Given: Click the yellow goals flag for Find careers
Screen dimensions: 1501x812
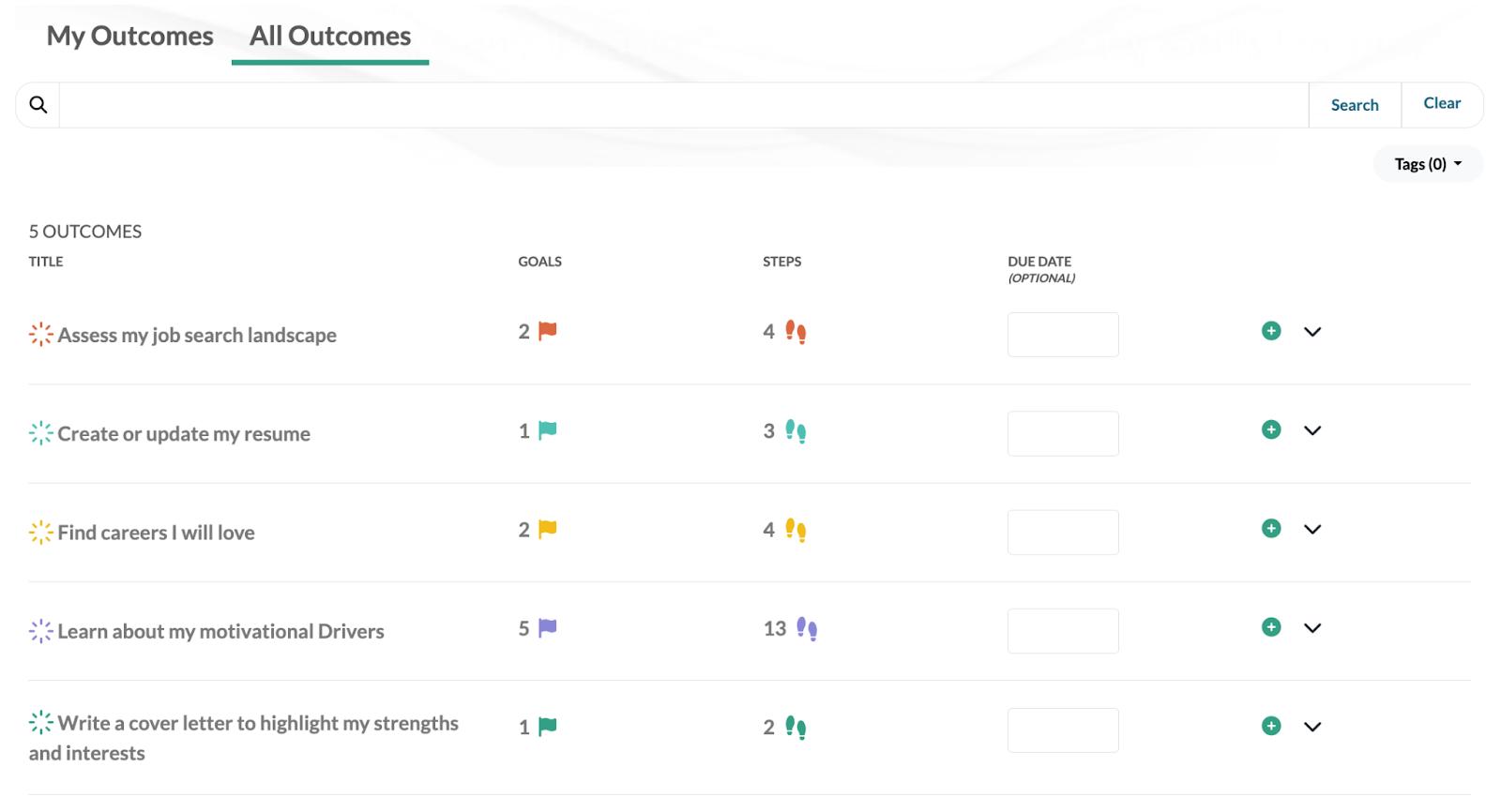Looking at the screenshot, I should pos(548,529).
